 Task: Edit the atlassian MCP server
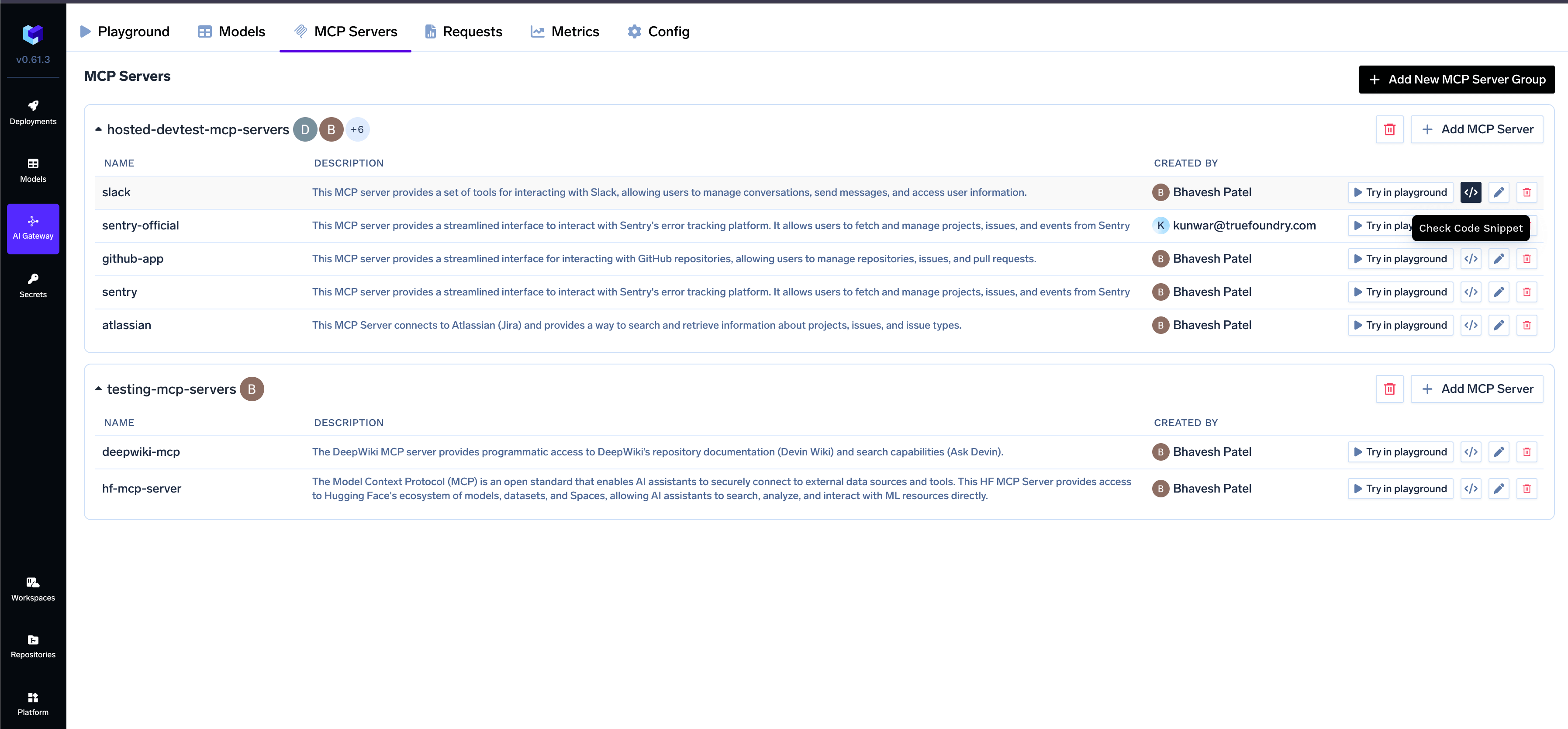click(1499, 325)
